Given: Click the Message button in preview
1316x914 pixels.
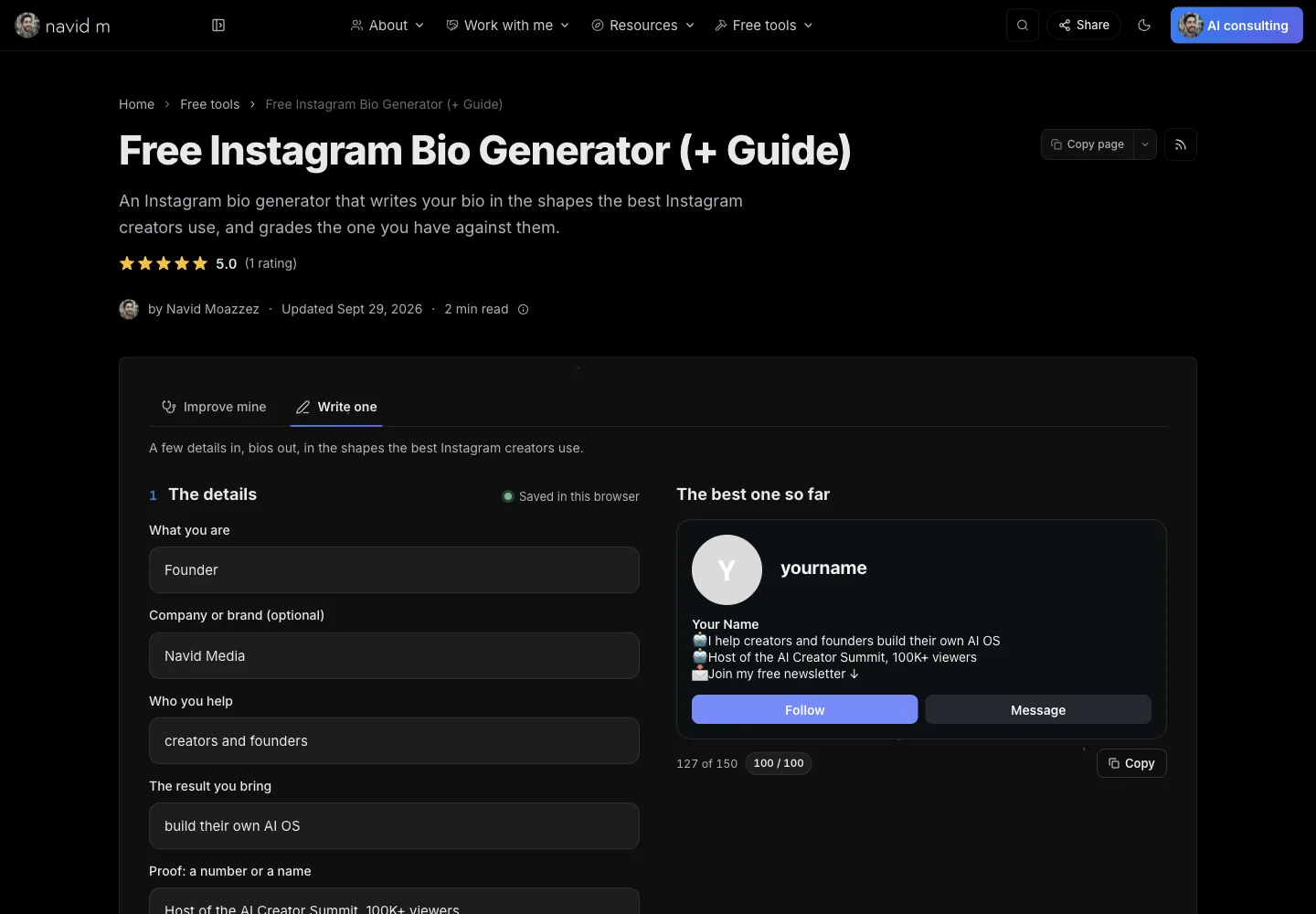Looking at the screenshot, I should tap(1038, 710).
